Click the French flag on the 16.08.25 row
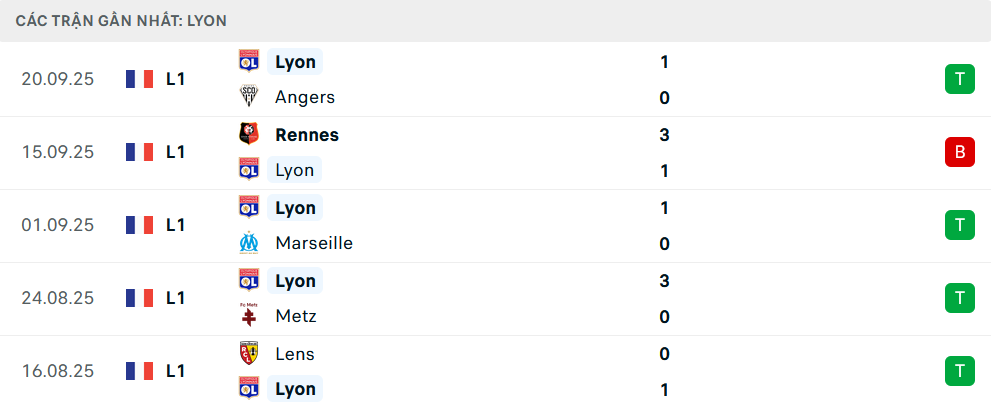Image resolution: width=991 pixels, height=407 pixels. coord(139,371)
